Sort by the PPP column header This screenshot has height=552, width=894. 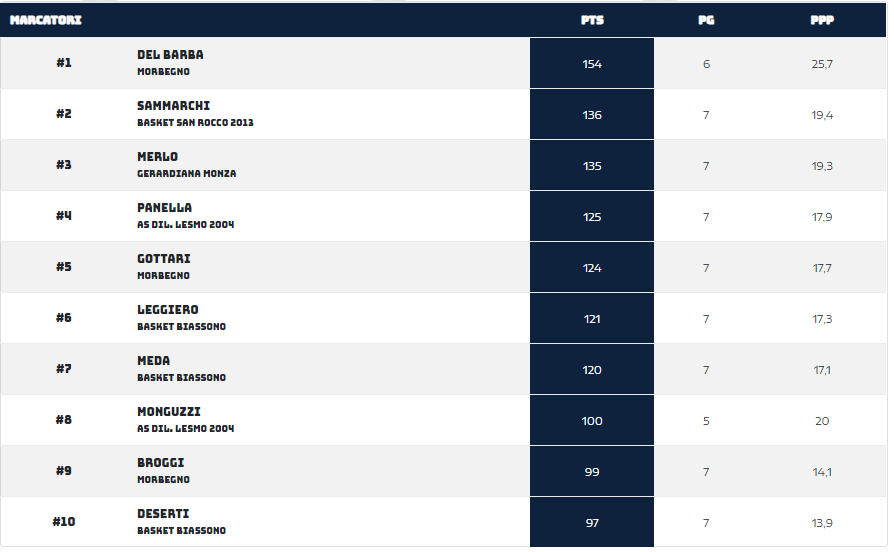tap(822, 20)
